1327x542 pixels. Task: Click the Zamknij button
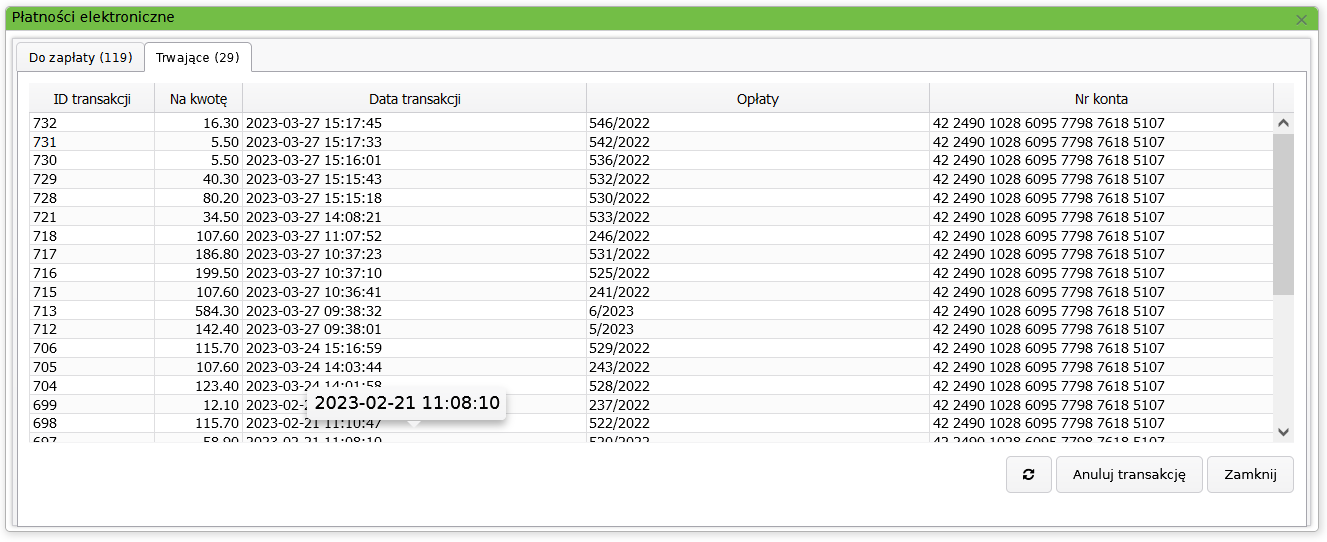pos(1250,475)
